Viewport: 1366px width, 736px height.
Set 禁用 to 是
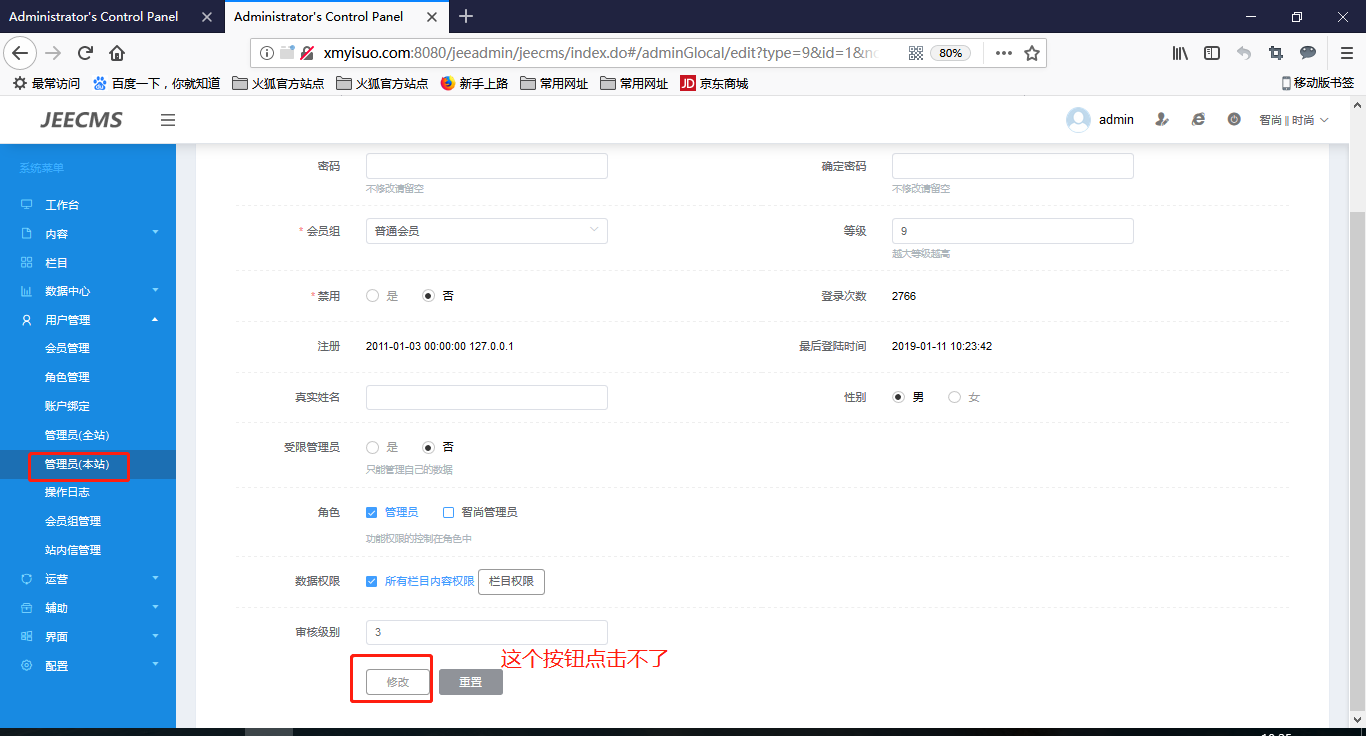(x=373, y=296)
